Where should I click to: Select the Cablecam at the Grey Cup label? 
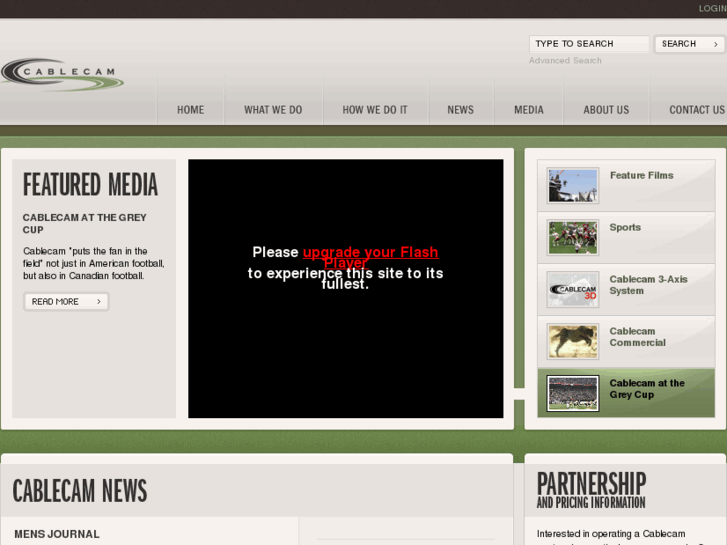(x=647, y=389)
